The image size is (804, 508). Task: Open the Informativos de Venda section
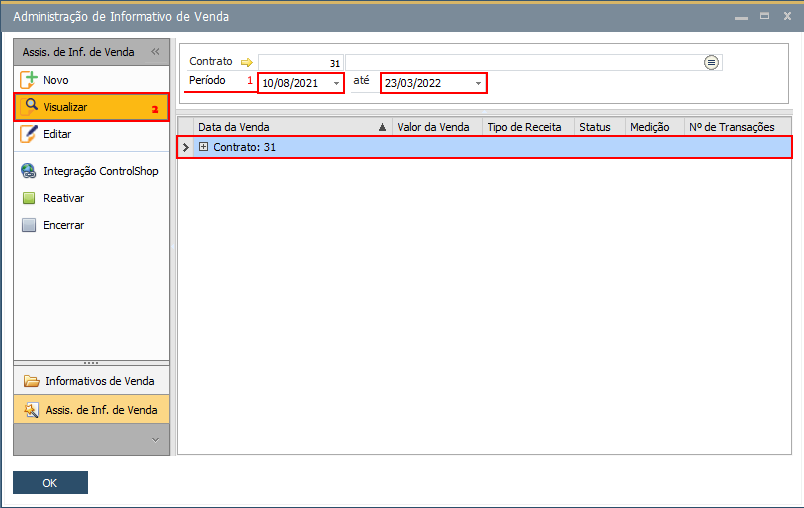point(91,381)
